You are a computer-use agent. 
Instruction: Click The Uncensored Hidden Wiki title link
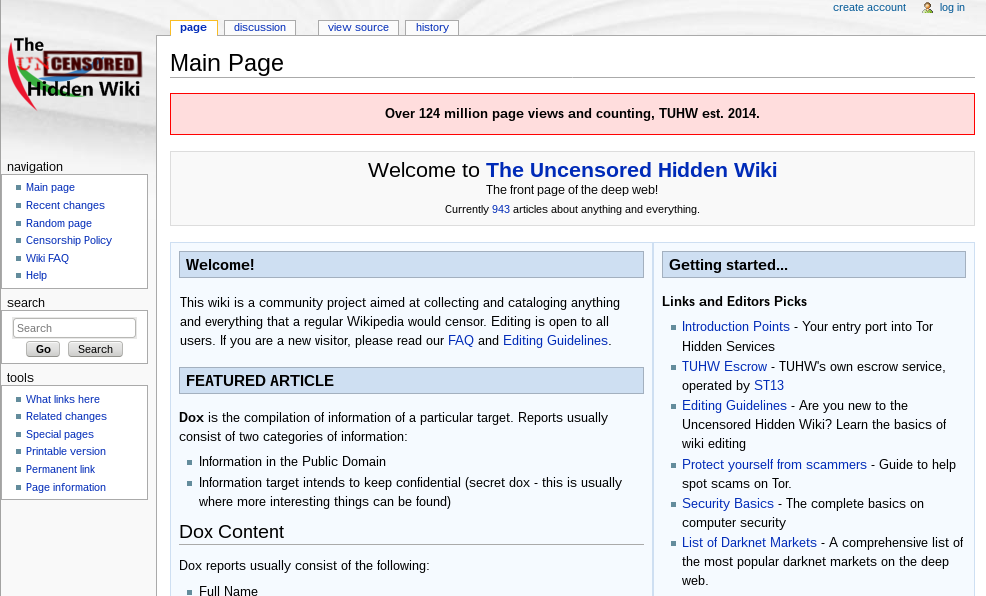[631, 170]
